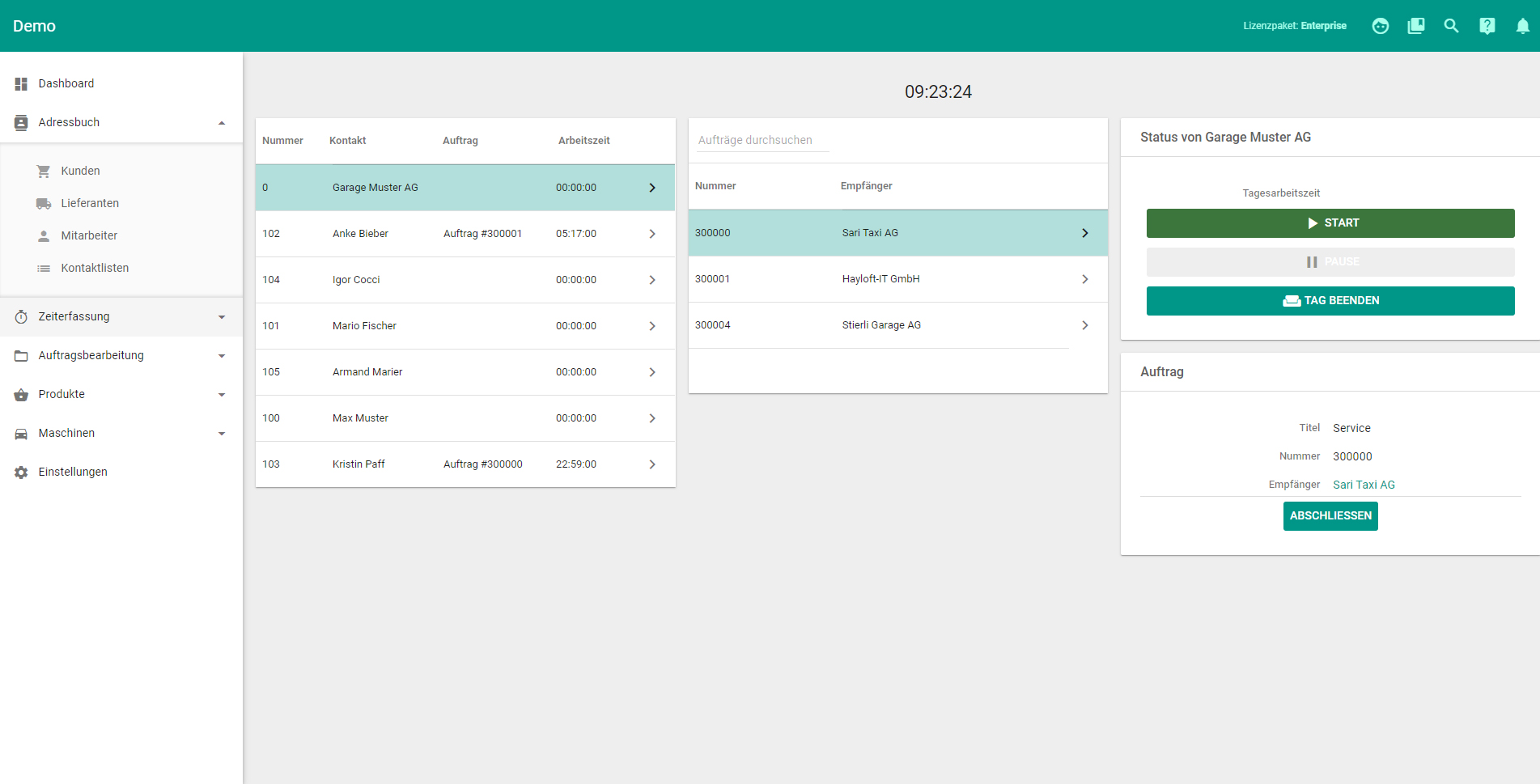This screenshot has height=784, width=1540.
Task: Open the help question mark icon
Action: (x=1487, y=26)
